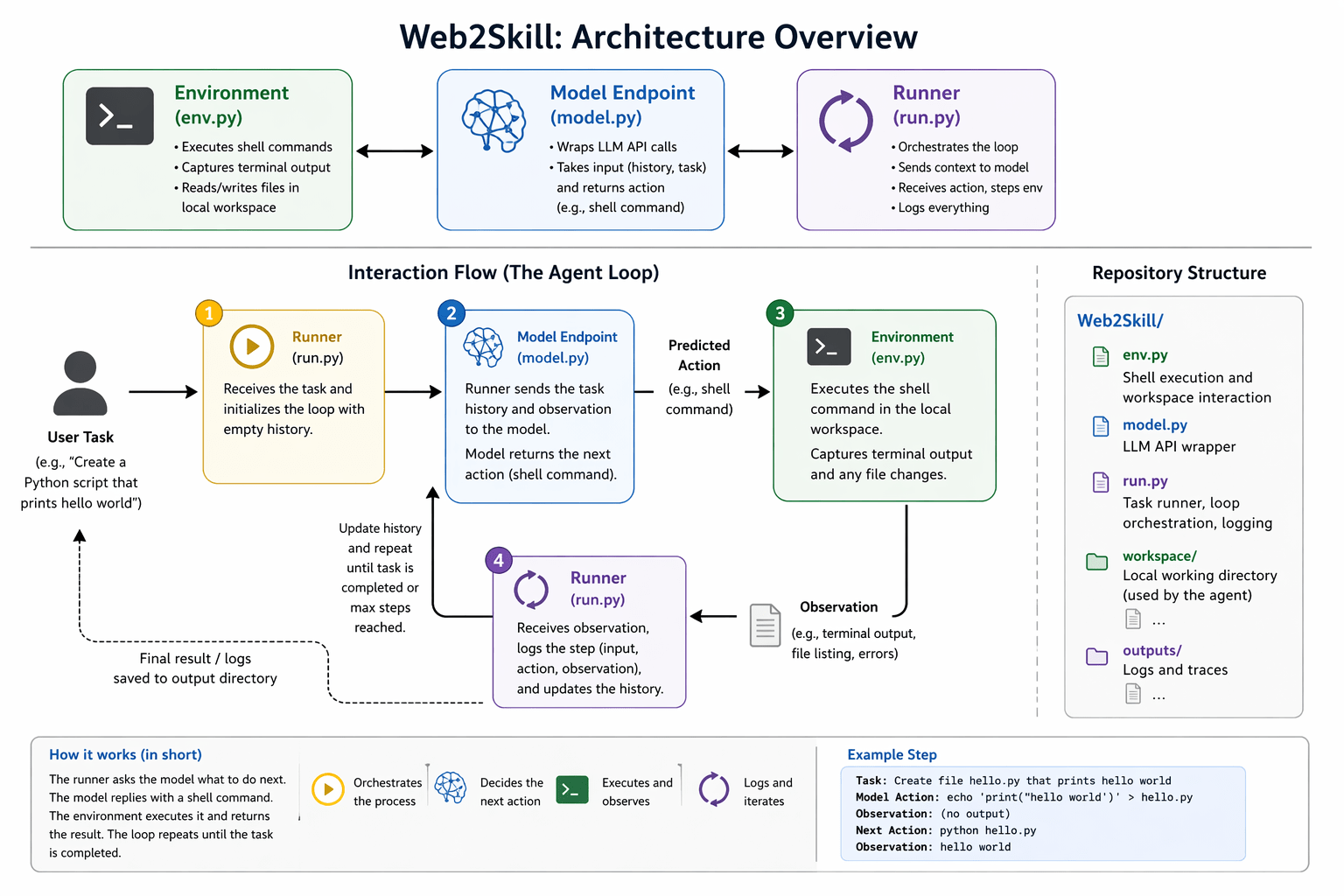This screenshot has width=1344, height=896.
Task: Click the terminal icon in the top Environment card
Action: pos(120,115)
